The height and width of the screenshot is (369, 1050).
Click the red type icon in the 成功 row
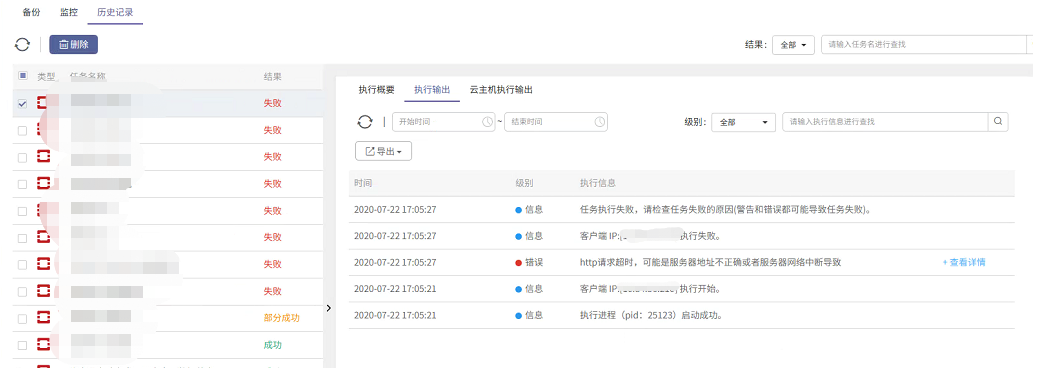(44, 345)
